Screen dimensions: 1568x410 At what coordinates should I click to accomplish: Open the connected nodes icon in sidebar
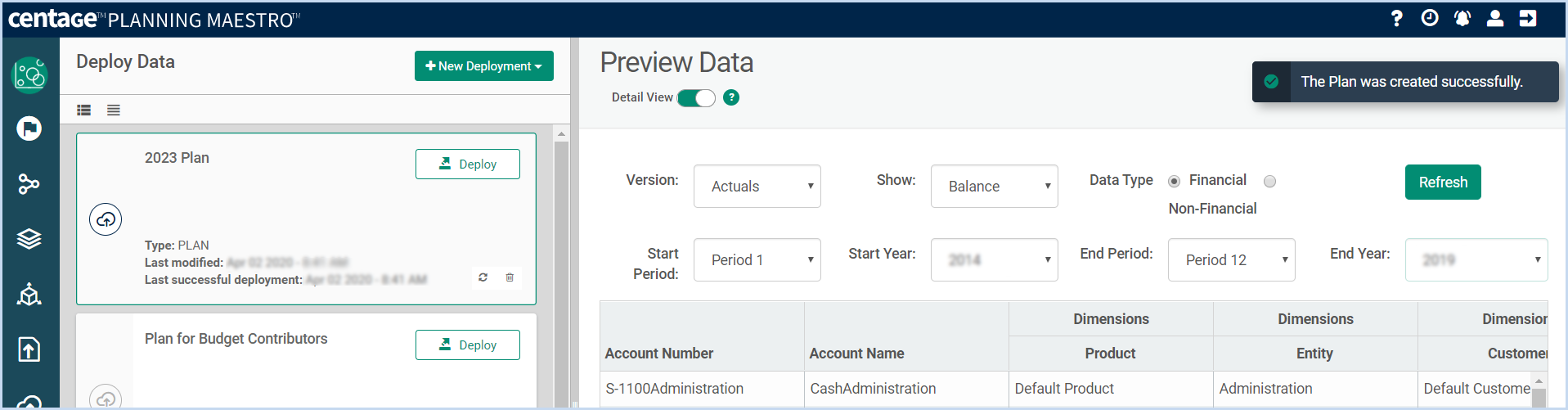[x=29, y=184]
